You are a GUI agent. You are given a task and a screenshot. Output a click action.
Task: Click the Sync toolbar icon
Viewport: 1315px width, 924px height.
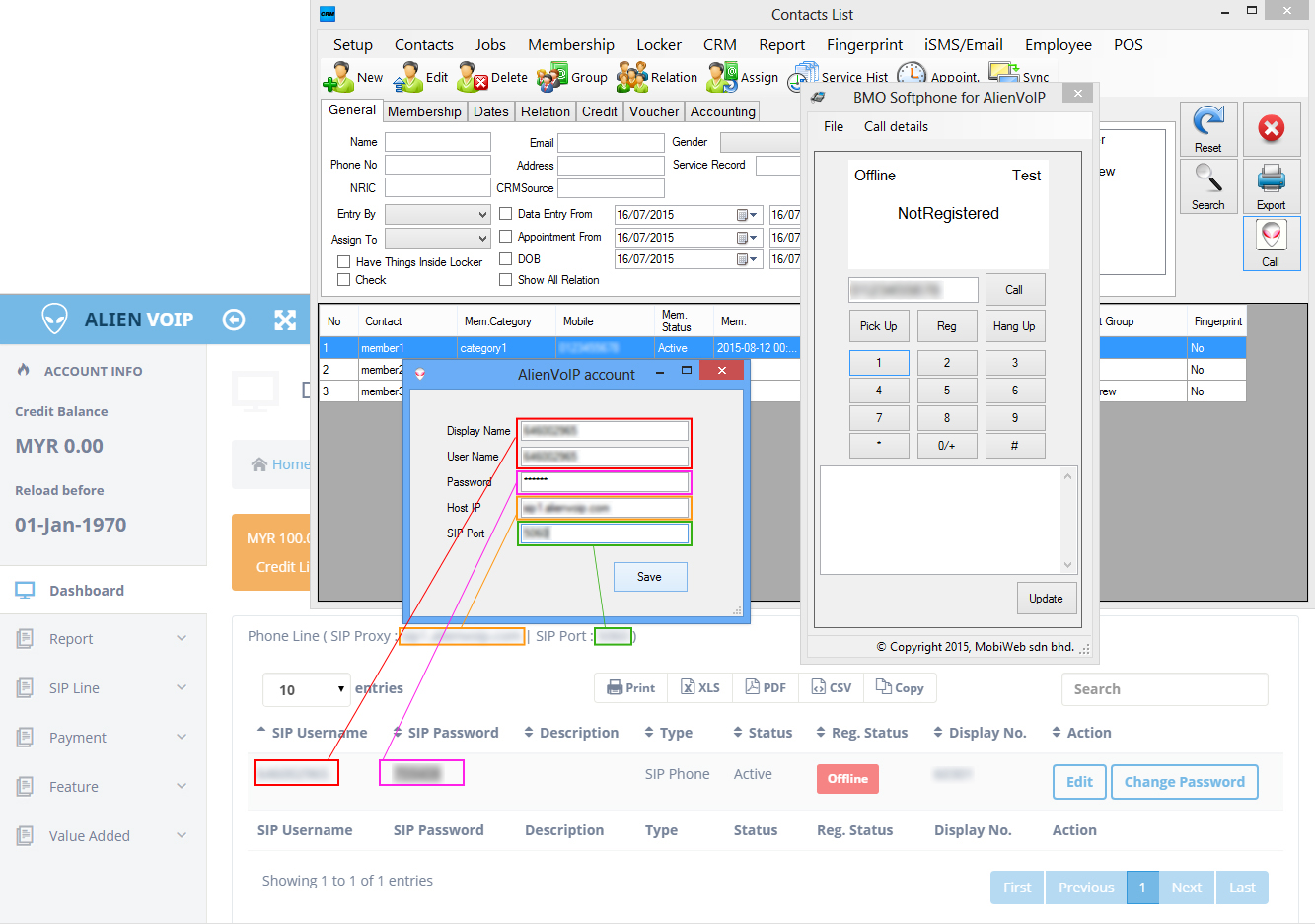point(1003,73)
